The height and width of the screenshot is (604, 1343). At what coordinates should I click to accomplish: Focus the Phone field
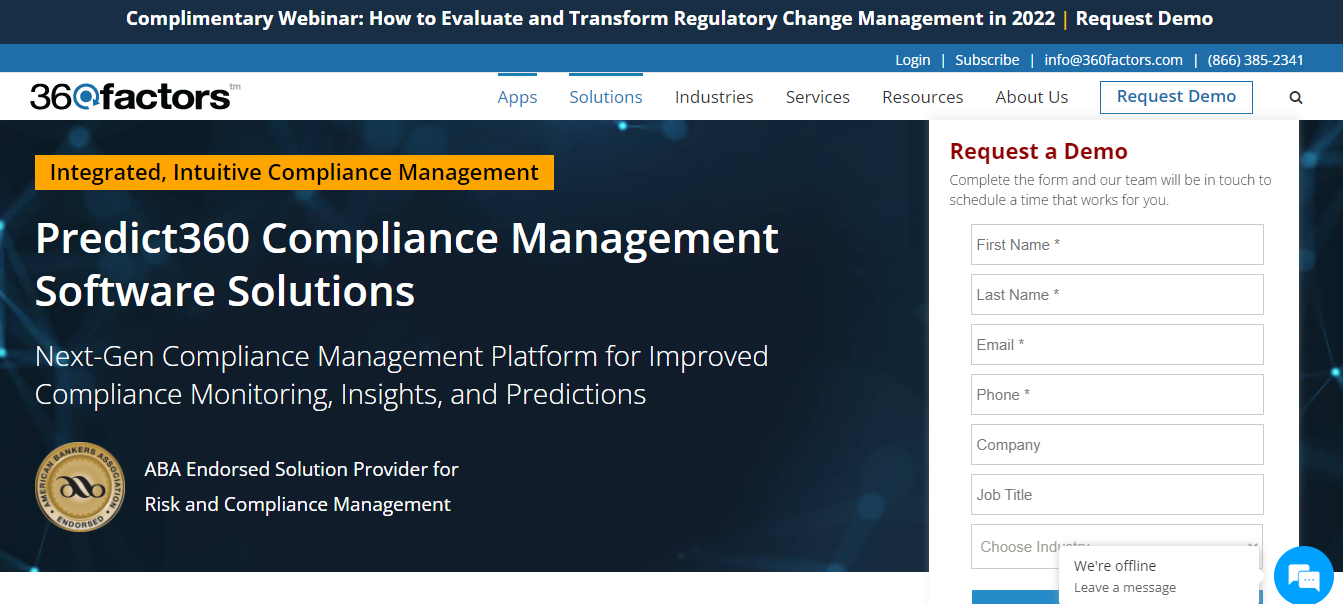coord(1117,395)
